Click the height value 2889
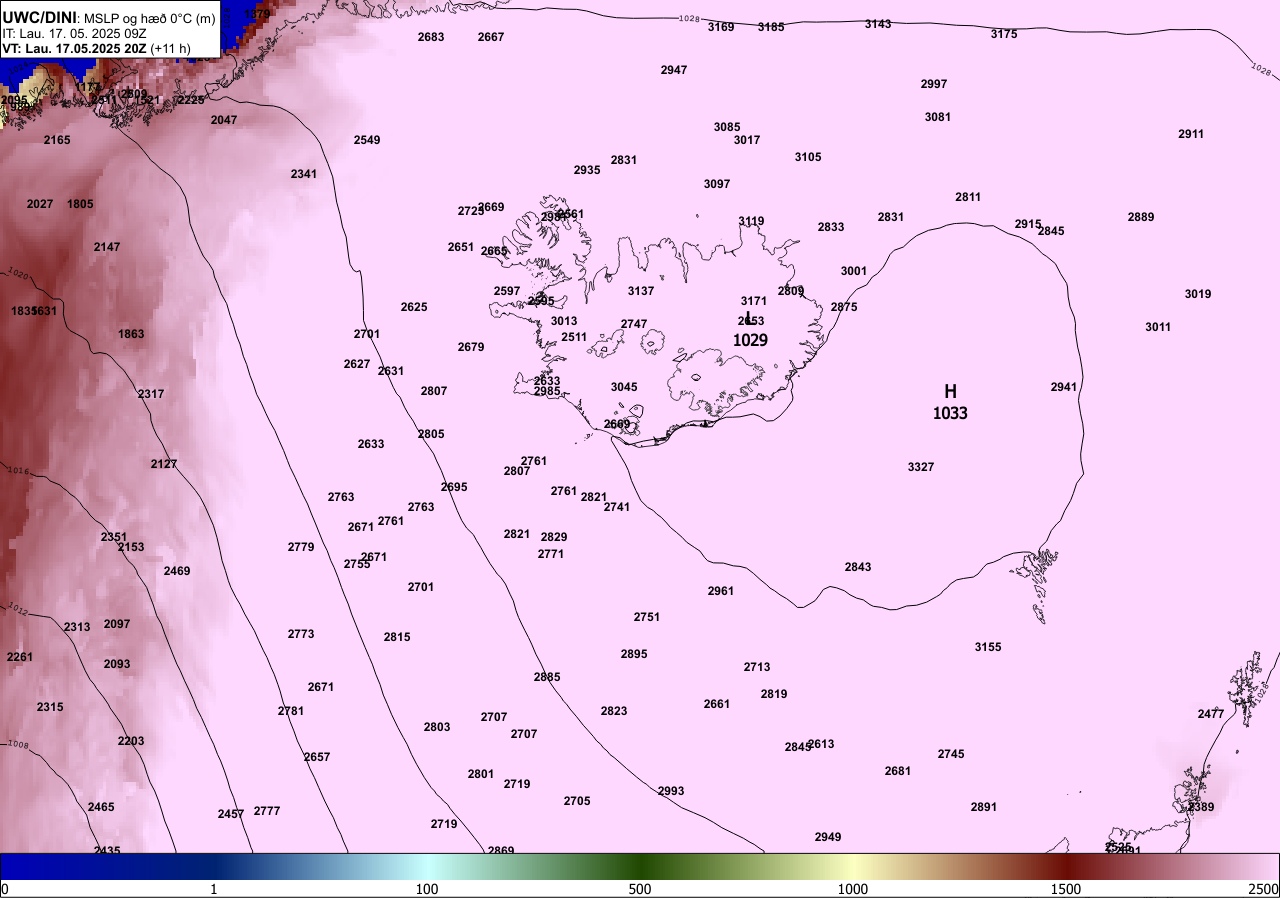 coord(1141,217)
